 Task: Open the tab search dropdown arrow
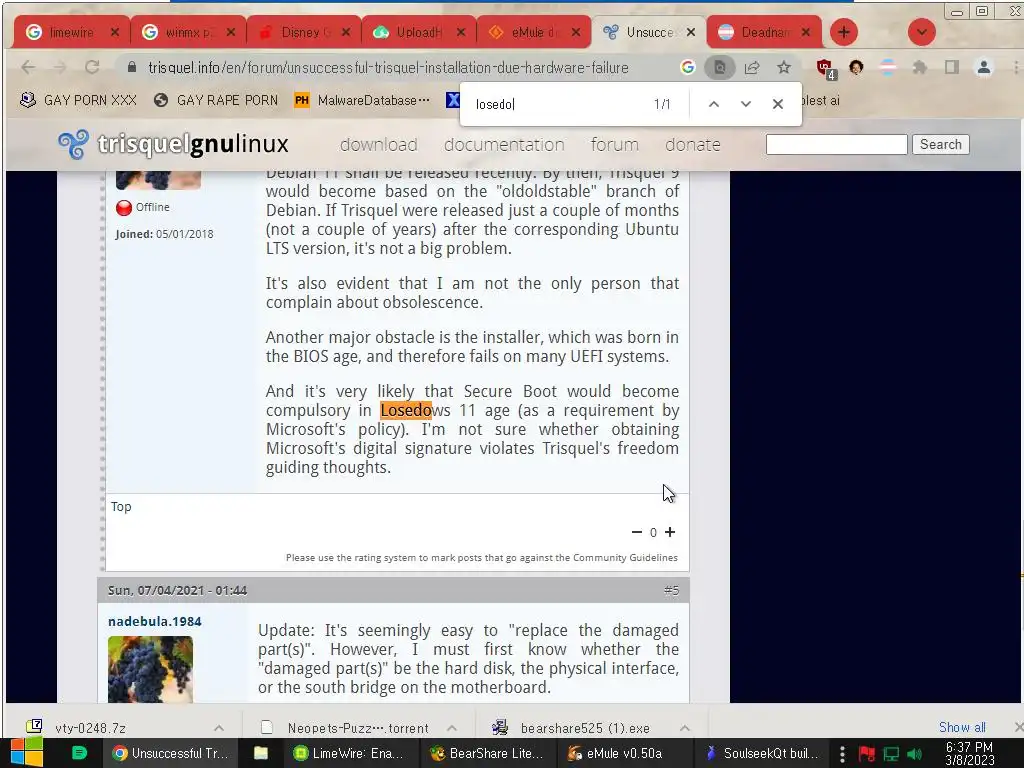921,32
